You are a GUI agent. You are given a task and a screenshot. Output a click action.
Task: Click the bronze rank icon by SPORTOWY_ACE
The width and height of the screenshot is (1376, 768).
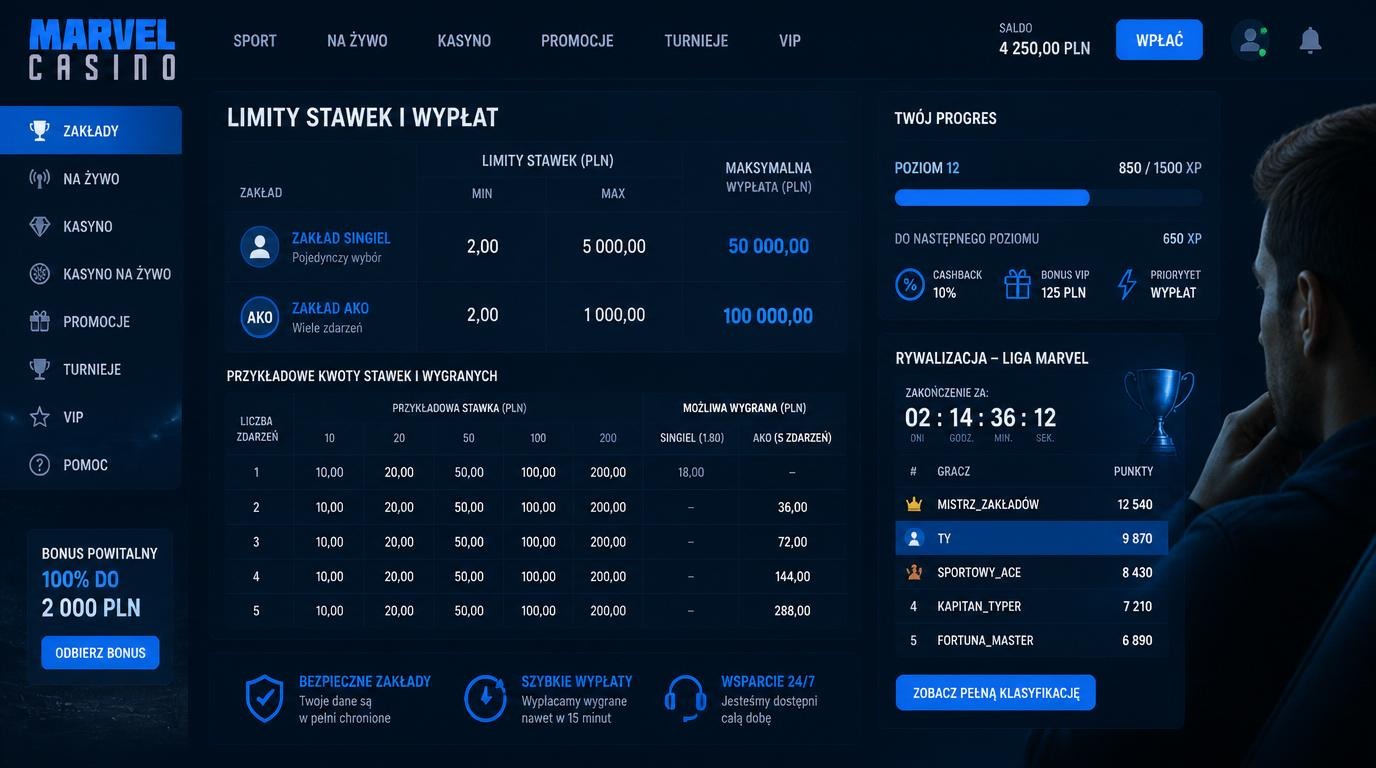coord(914,572)
